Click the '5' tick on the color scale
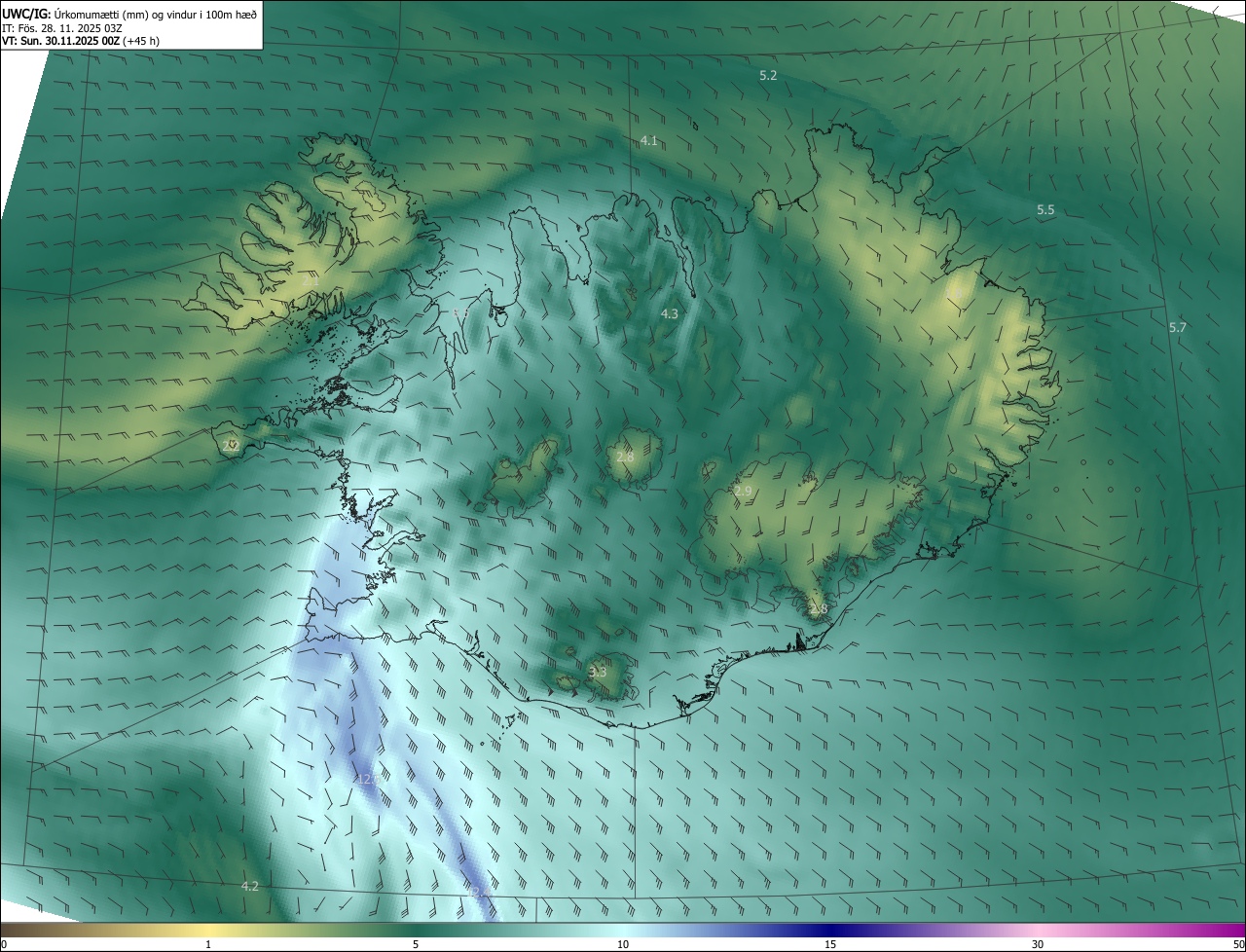Screen dimensions: 1246x952 click(x=416, y=944)
